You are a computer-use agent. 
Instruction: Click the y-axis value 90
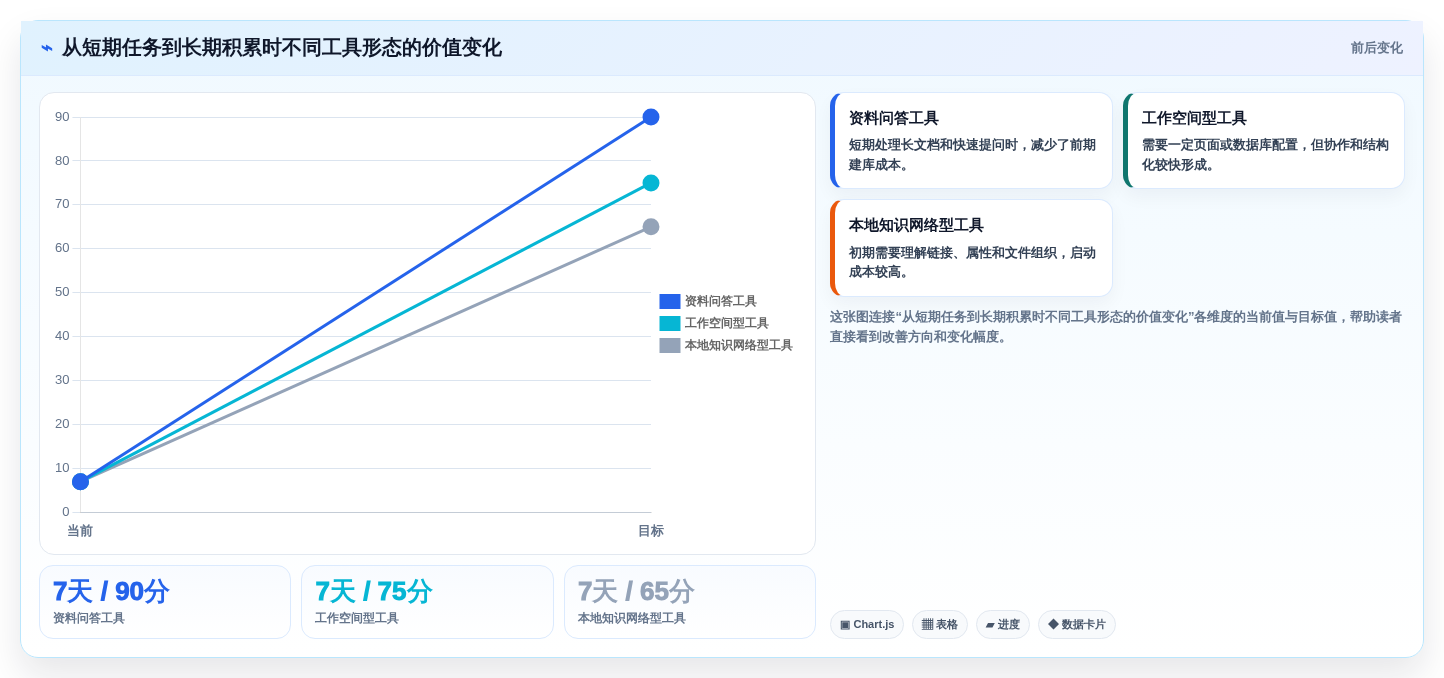[62, 117]
